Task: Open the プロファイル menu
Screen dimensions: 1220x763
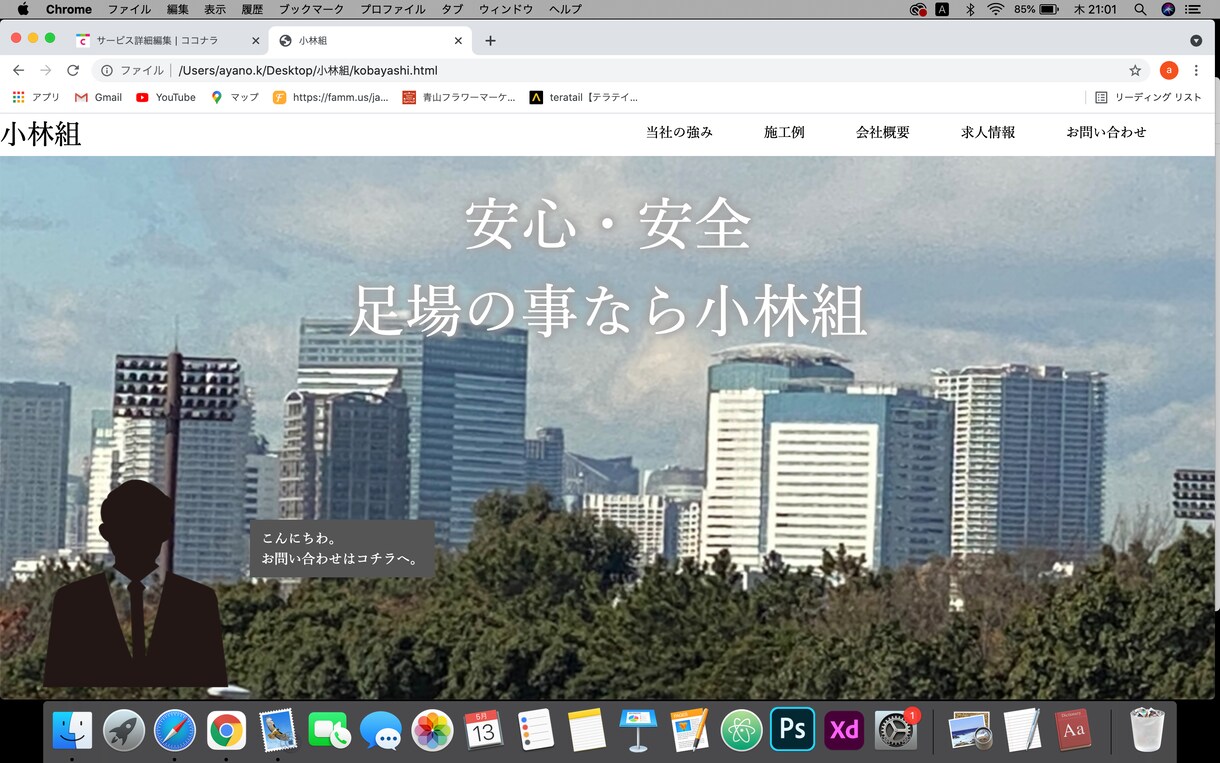Action: coord(392,9)
